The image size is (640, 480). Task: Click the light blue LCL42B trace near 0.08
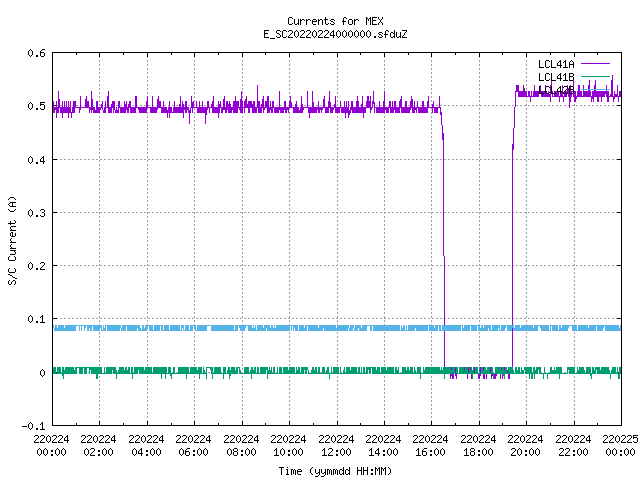(x=337, y=328)
